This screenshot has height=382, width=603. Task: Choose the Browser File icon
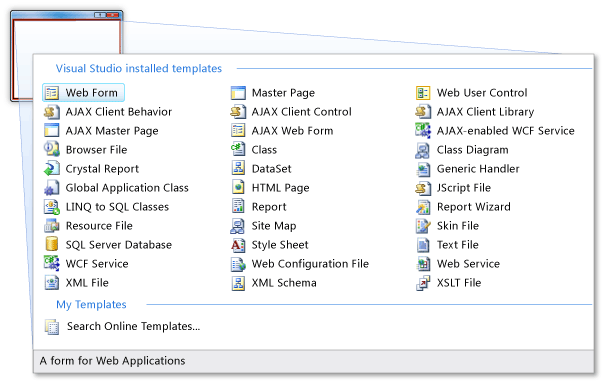(x=52, y=150)
